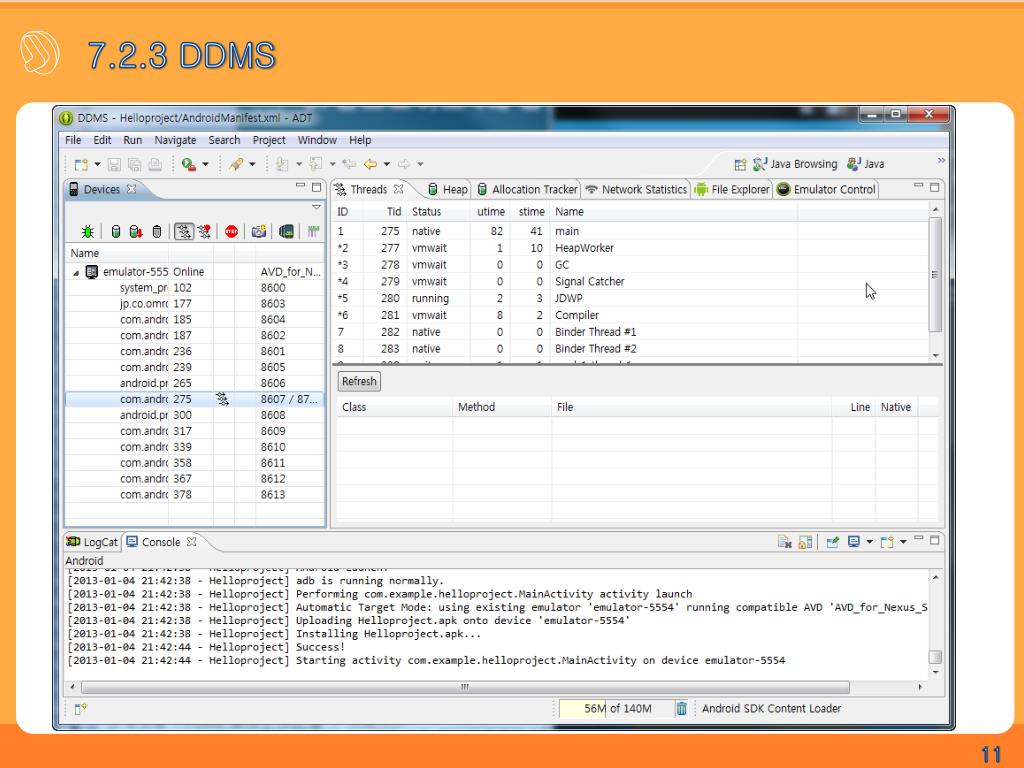This screenshot has height=768, width=1024.
Task: Open the Search icon dropdown arrow
Action: pyautogui.click(x=252, y=165)
